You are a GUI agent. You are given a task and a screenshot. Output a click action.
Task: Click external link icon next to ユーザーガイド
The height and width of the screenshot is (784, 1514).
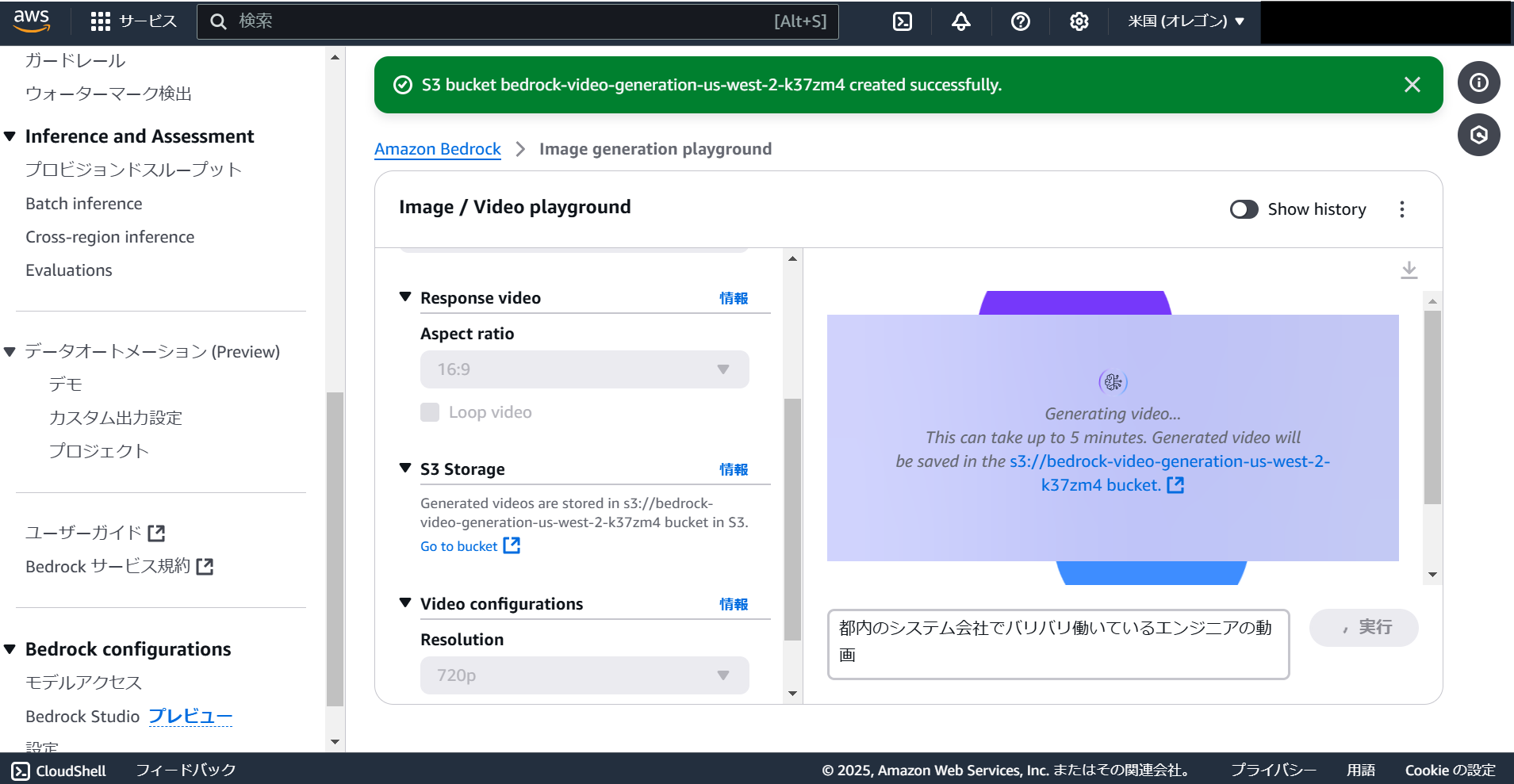click(x=157, y=534)
